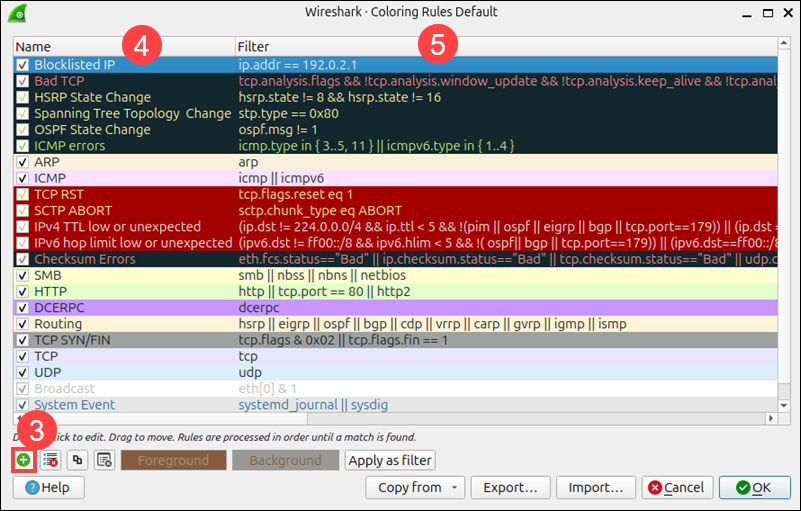The height and width of the screenshot is (511, 801).
Task: Toggle the SMB rule checkbox
Action: [22, 275]
